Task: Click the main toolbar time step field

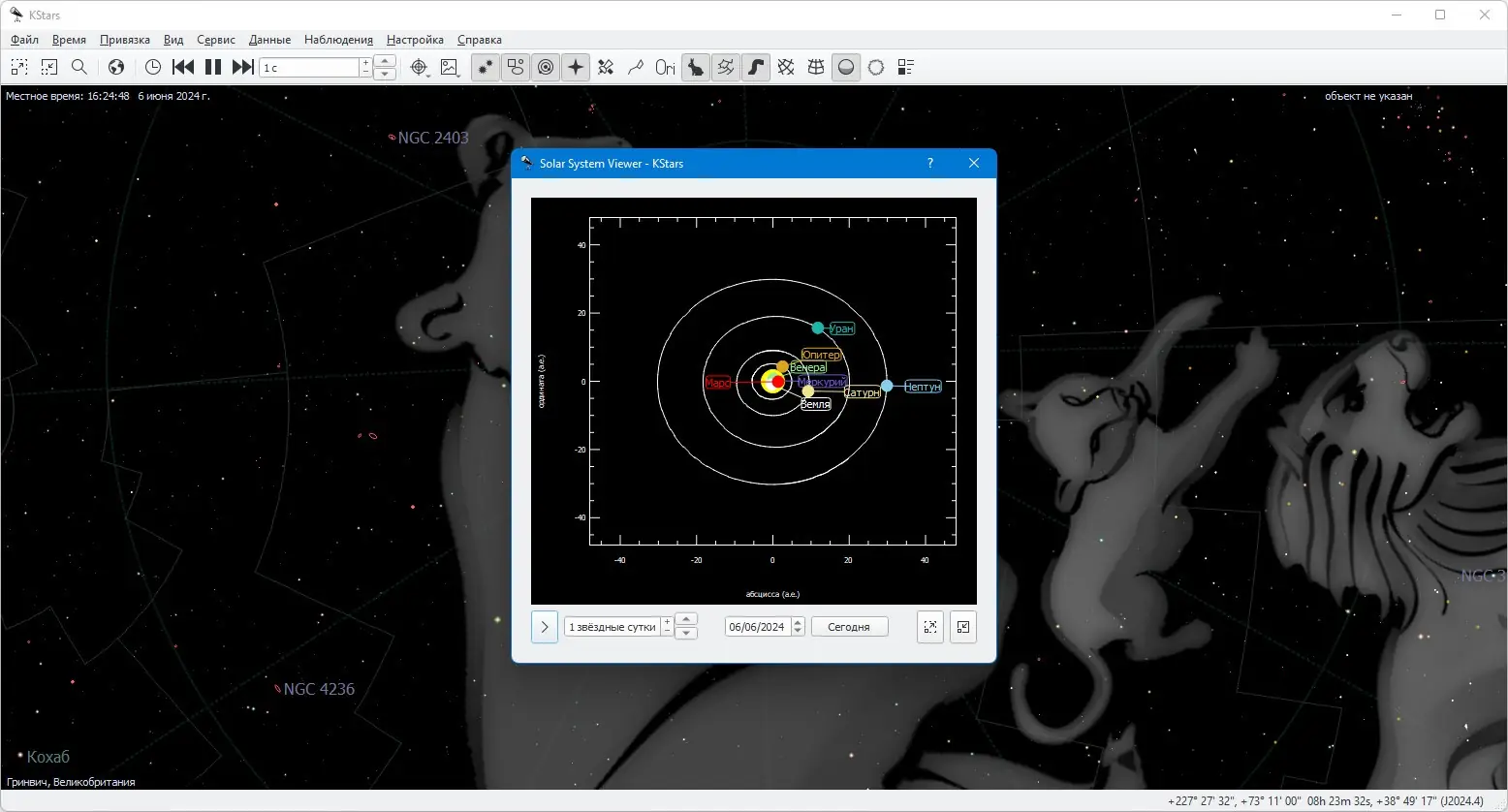Action: point(310,68)
